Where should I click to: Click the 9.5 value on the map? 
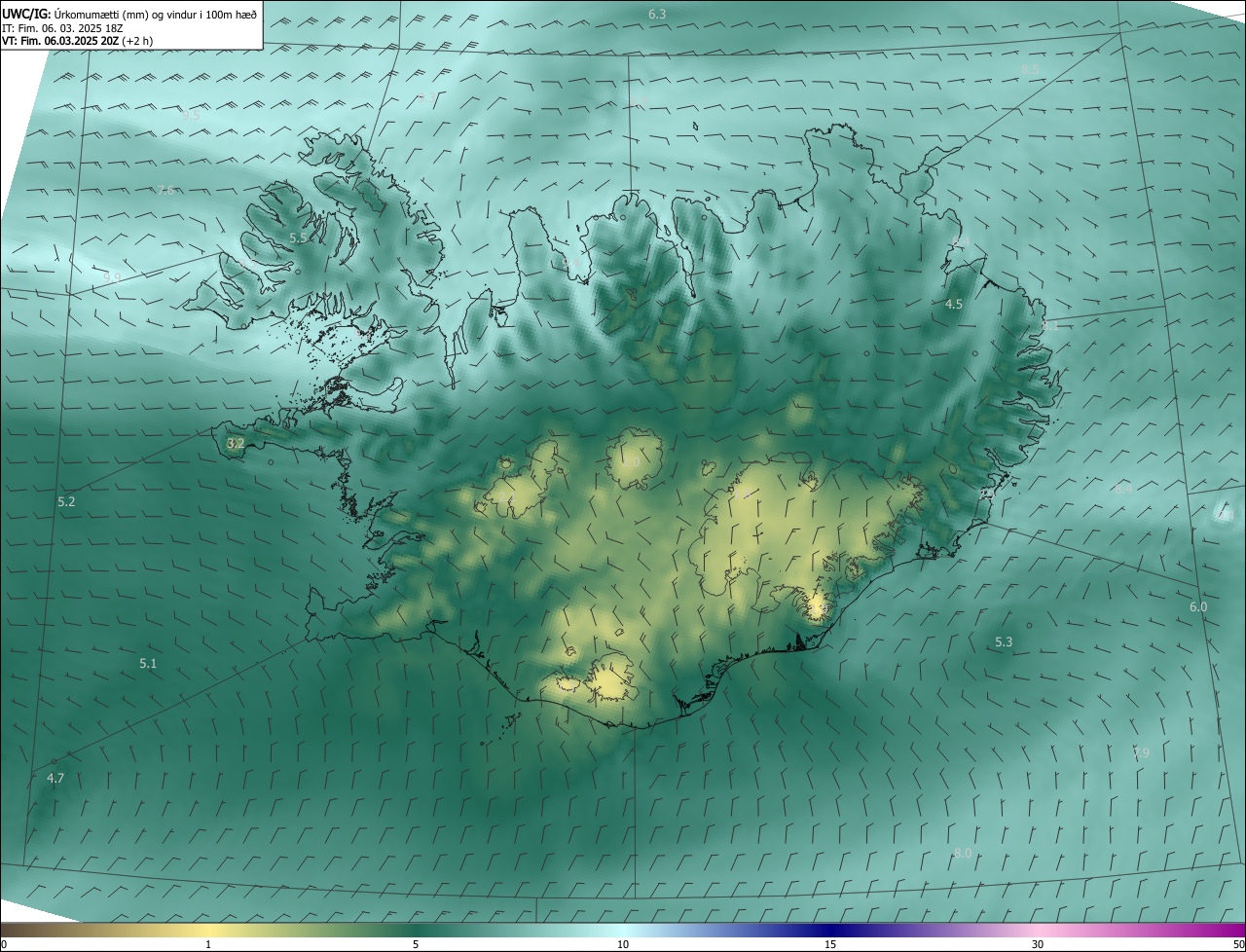(191, 115)
